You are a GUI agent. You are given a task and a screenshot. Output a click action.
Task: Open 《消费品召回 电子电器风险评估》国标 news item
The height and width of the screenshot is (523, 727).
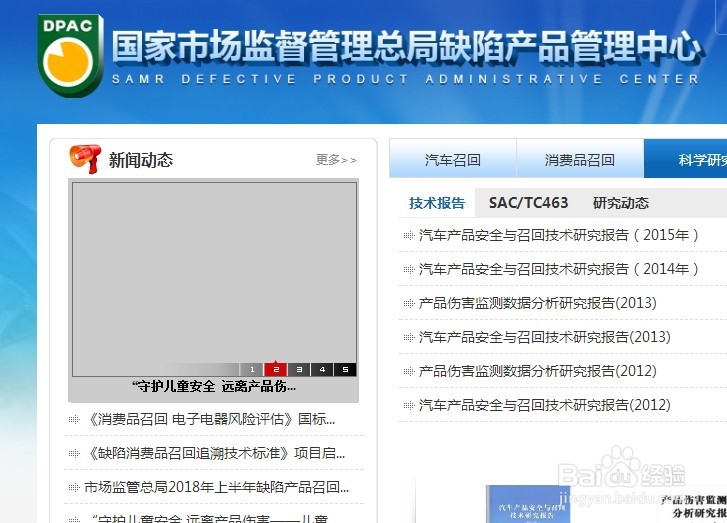pyautogui.click(x=210, y=419)
